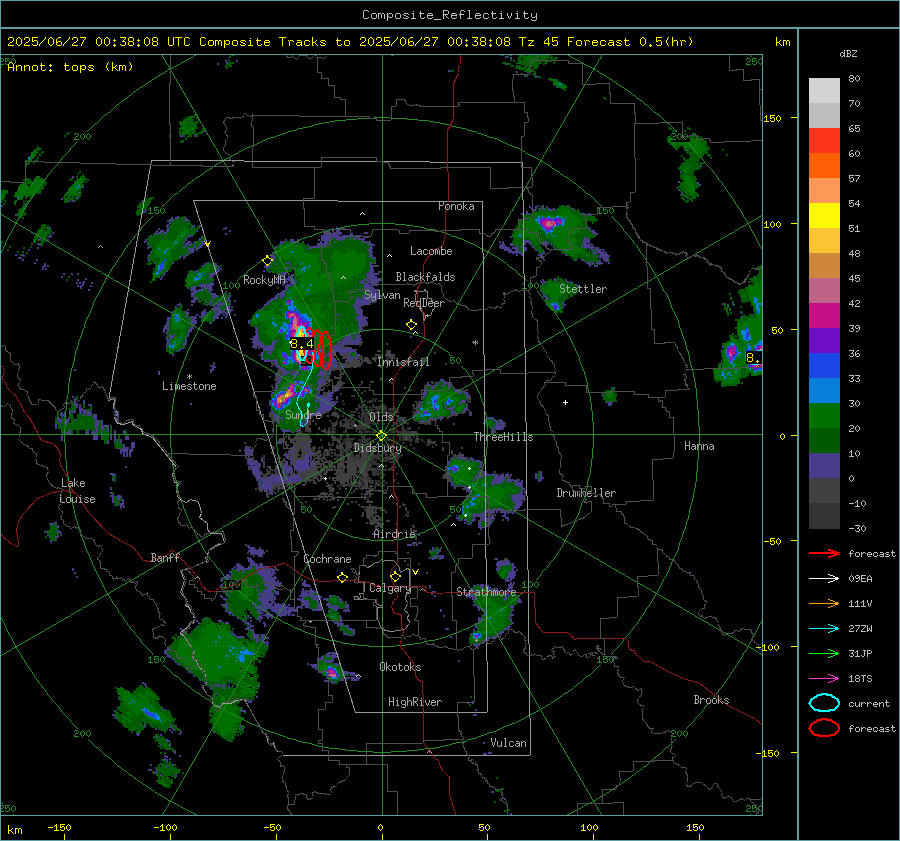The image size is (900, 841).
Task: Click the Olds label
Action: pos(381,417)
